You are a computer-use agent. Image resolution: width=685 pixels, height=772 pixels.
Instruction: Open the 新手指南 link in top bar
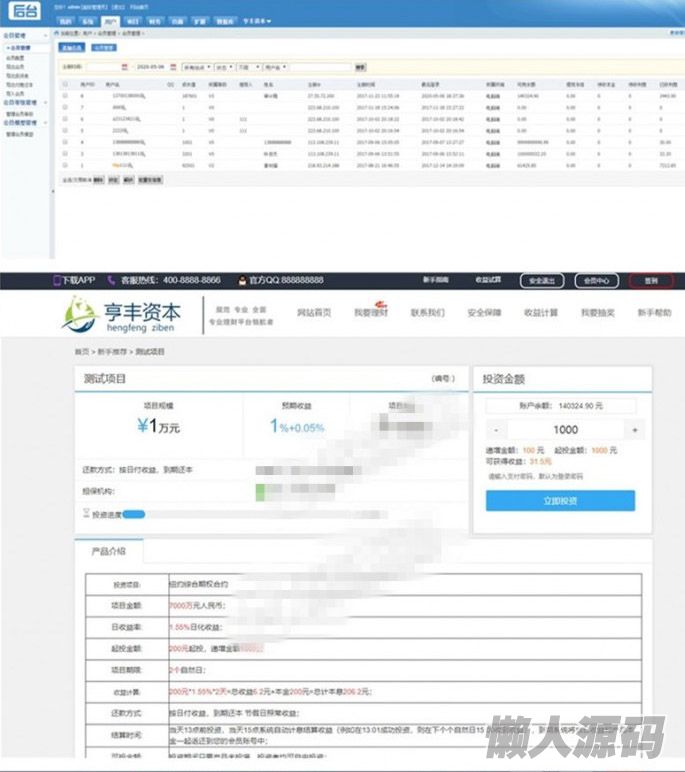tap(436, 280)
